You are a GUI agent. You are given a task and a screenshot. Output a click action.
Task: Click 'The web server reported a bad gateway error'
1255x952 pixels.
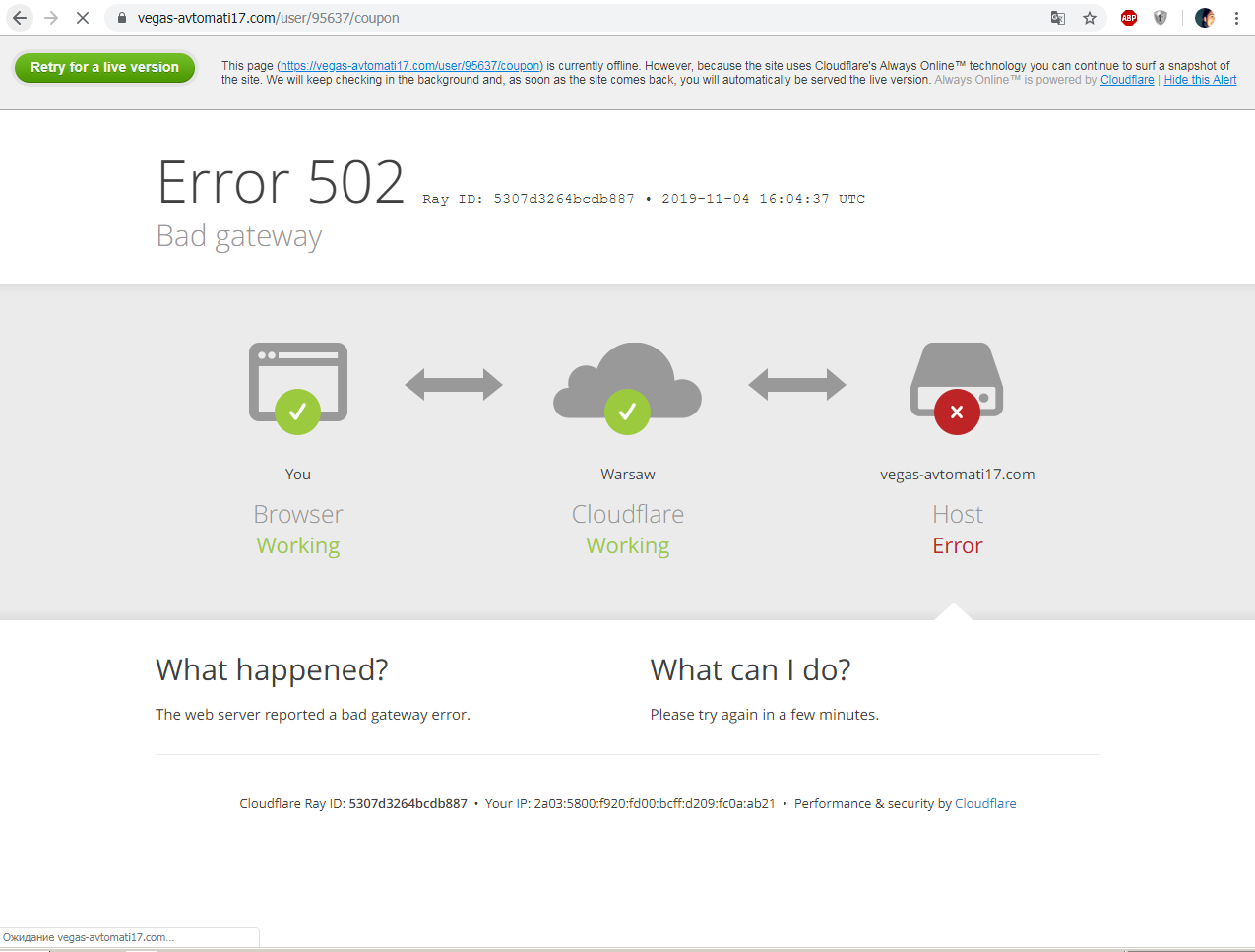[x=313, y=715]
